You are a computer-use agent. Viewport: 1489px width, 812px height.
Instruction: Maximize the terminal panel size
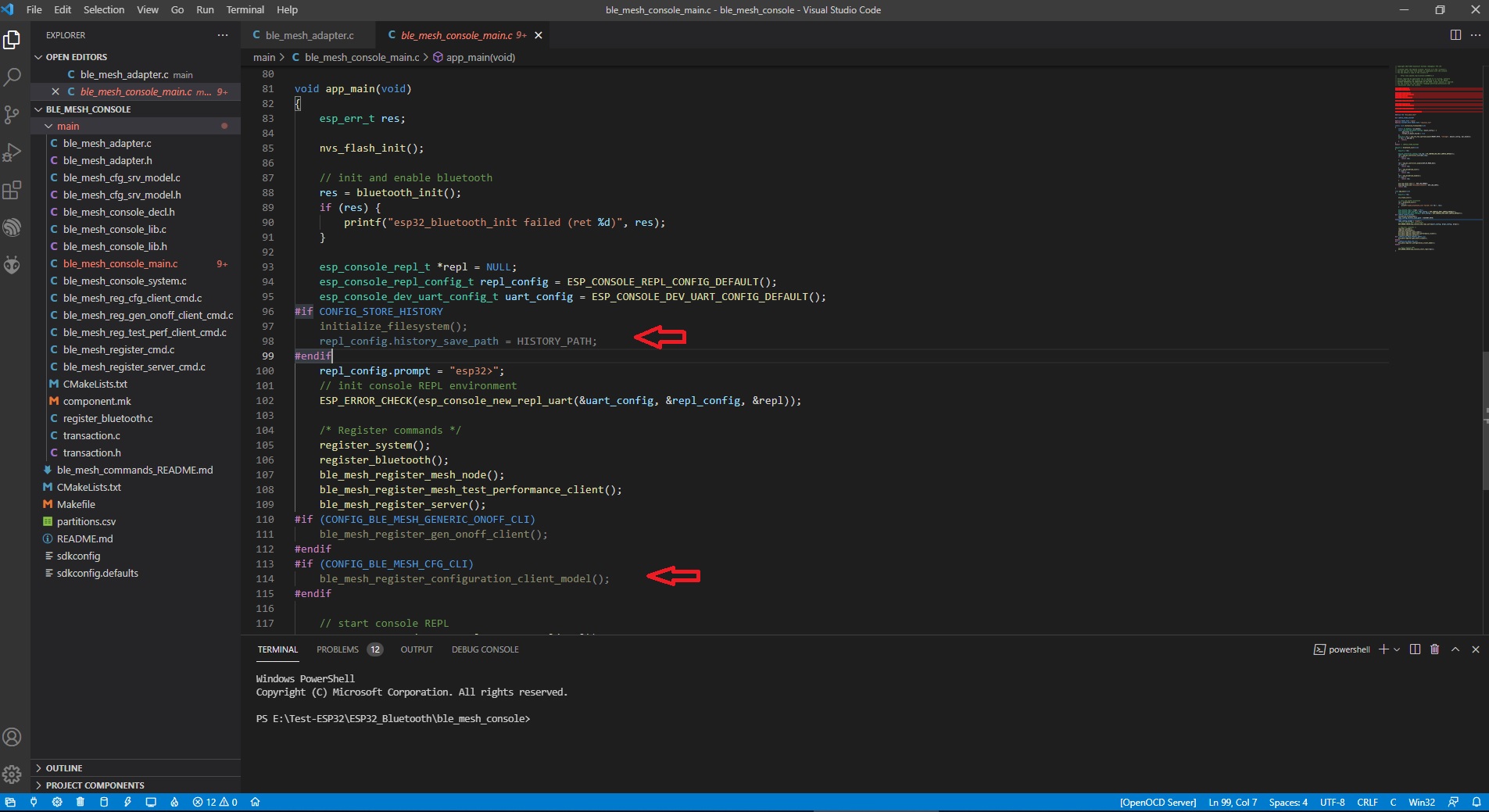(x=1455, y=649)
